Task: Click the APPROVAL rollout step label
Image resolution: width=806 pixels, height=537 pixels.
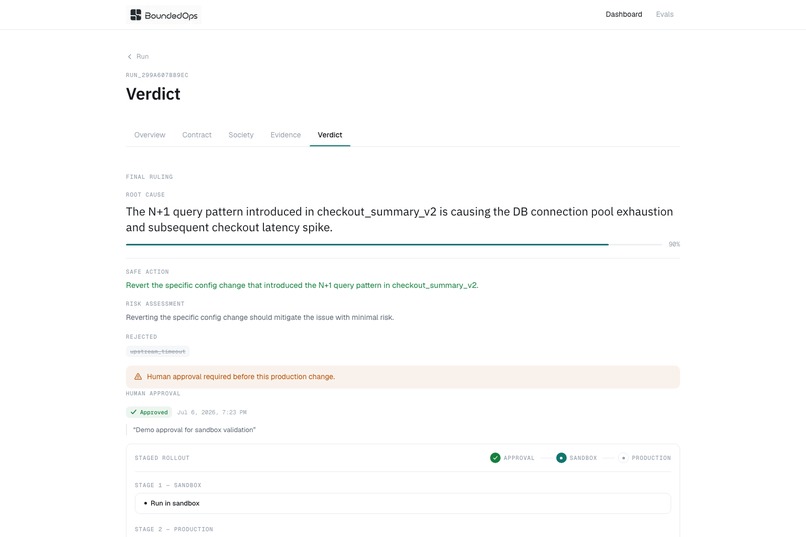Action: click(x=519, y=458)
